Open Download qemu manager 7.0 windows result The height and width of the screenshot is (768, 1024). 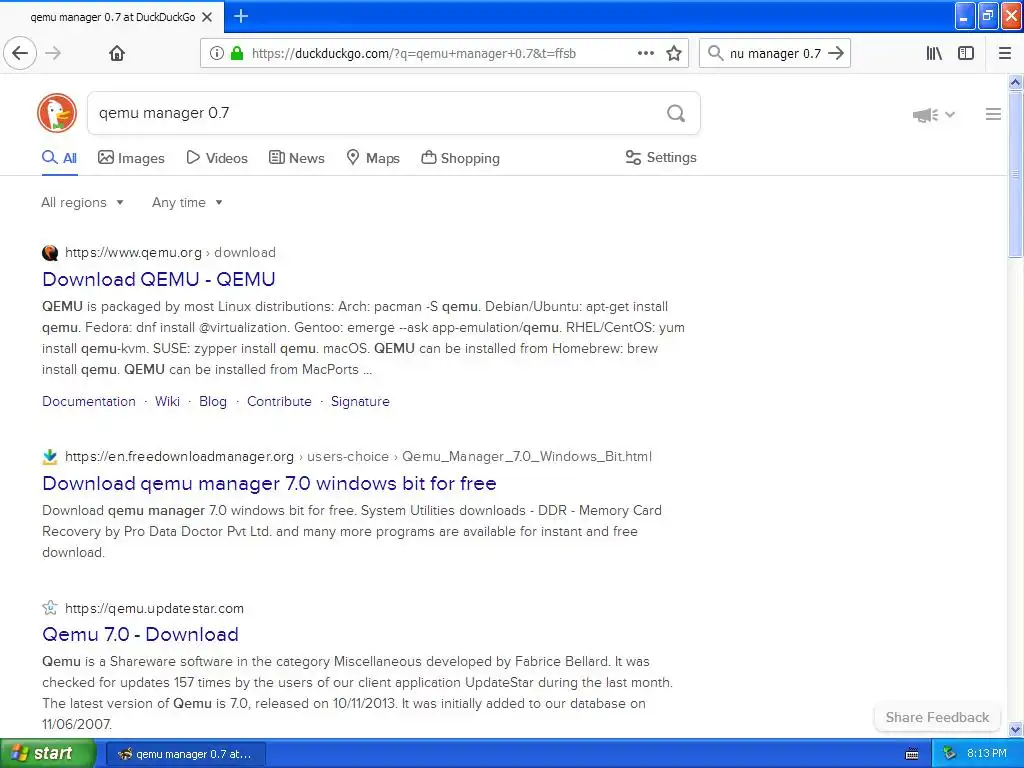click(x=269, y=483)
